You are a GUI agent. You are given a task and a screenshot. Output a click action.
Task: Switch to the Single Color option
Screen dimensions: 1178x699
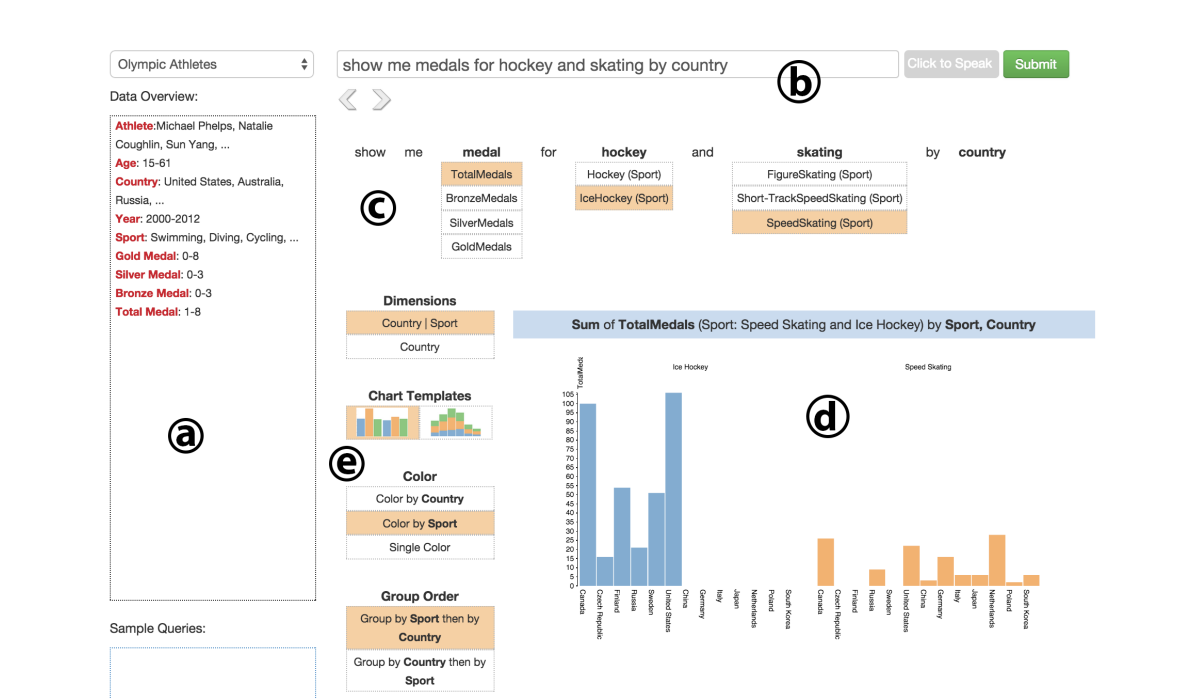[x=420, y=547]
